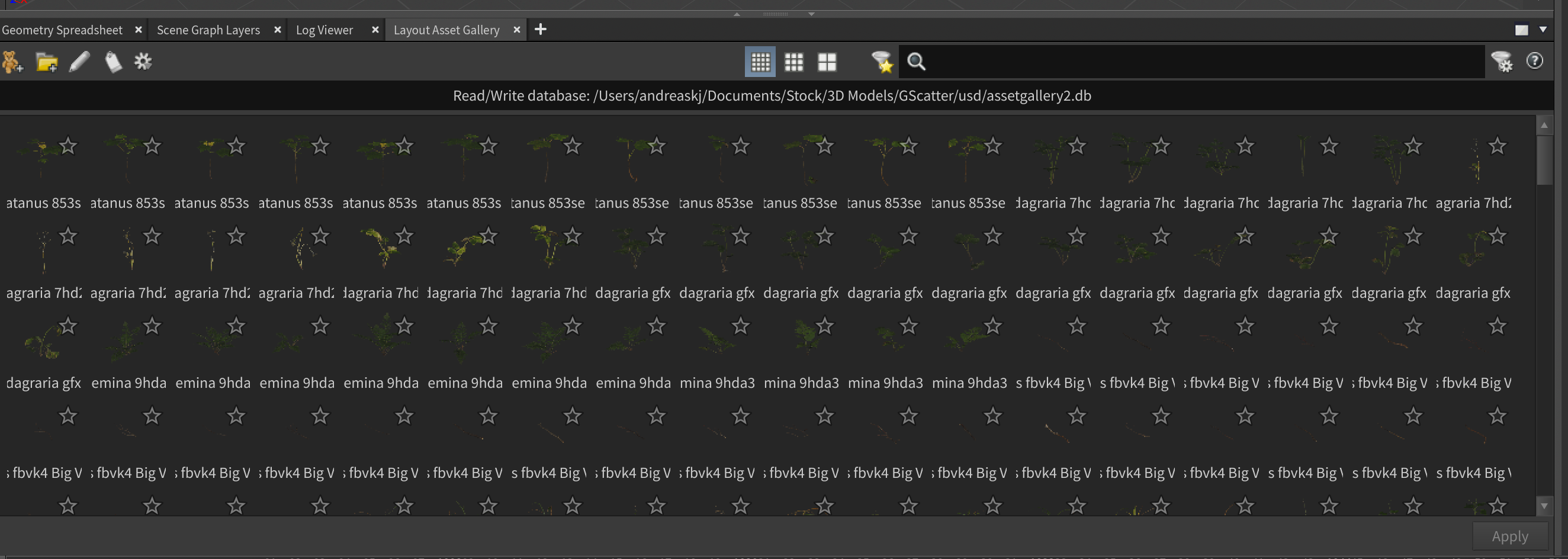
Task: Switch to the Geometry Spreadsheet tab
Action: pos(62,30)
